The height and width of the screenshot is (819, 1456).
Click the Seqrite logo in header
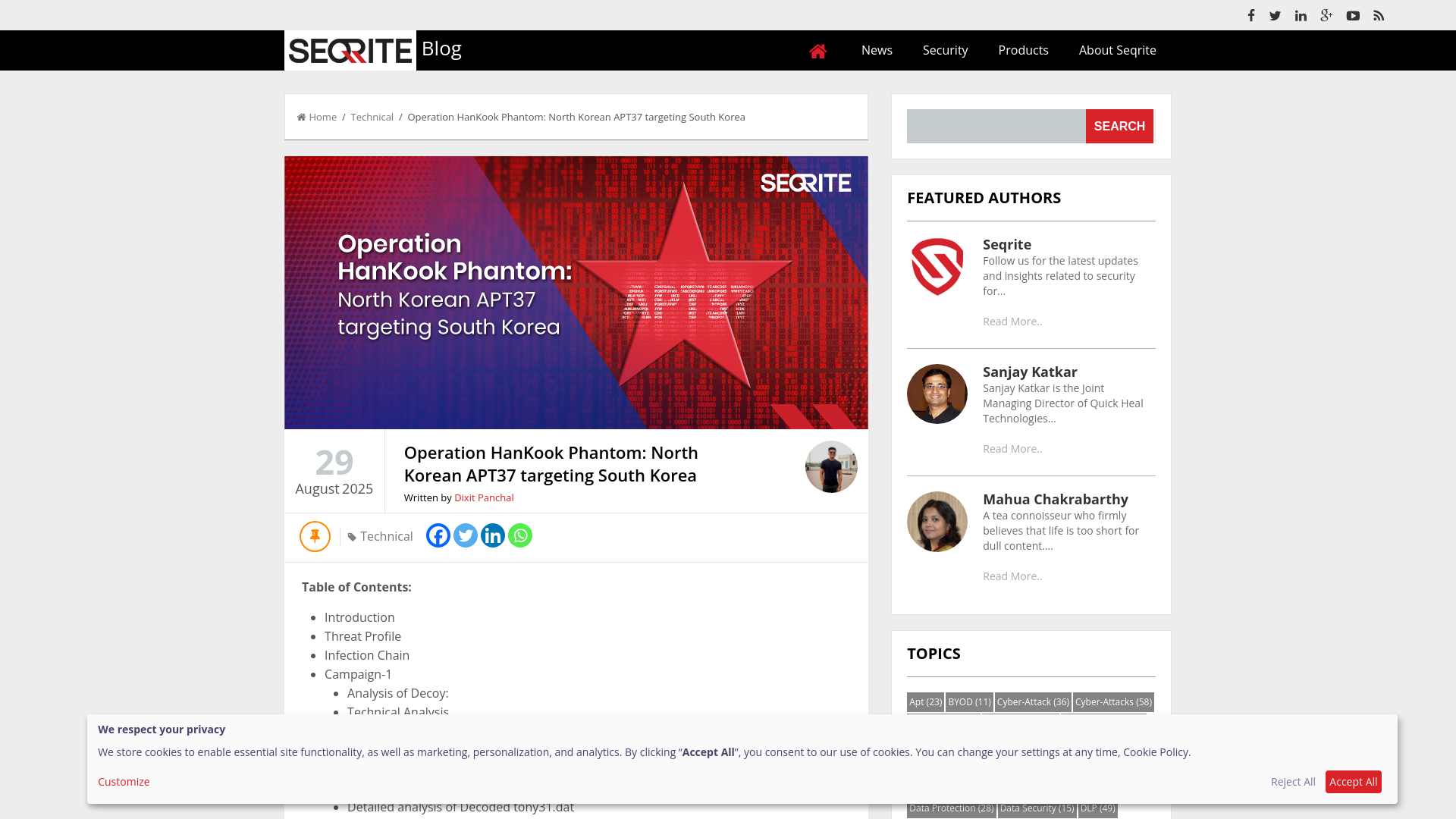tap(350, 51)
